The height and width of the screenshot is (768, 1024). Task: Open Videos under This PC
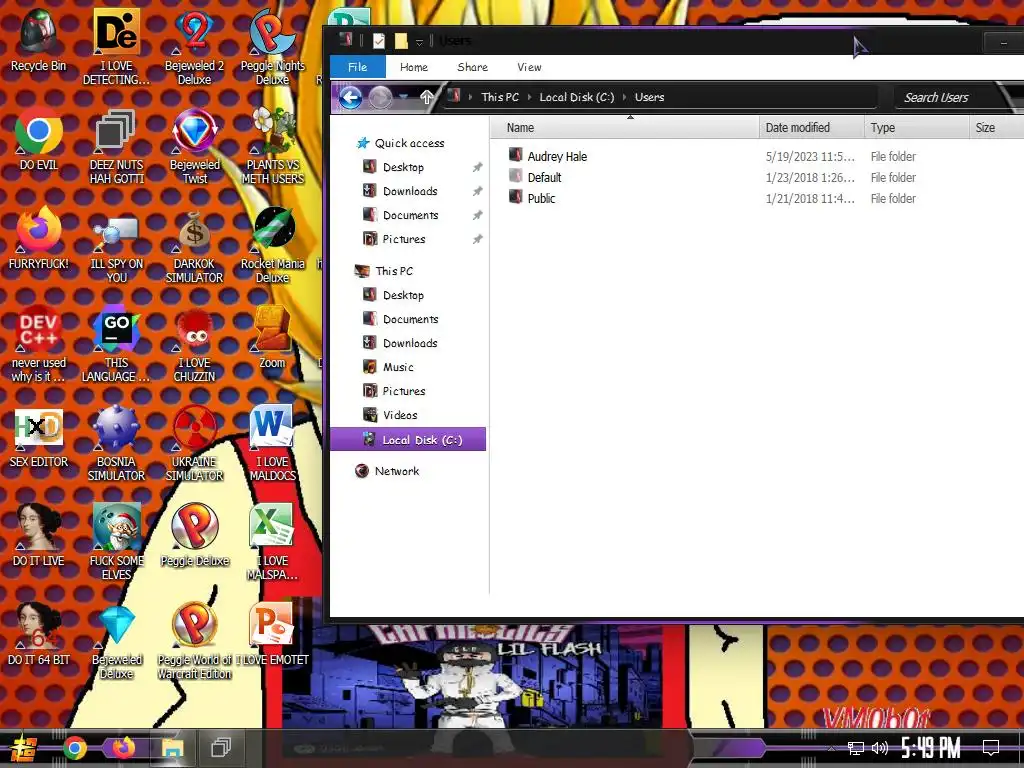(x=400, y=415)
